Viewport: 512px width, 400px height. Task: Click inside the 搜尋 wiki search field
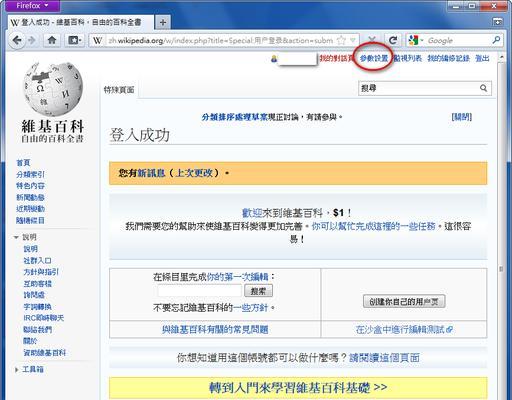[417, 88]
